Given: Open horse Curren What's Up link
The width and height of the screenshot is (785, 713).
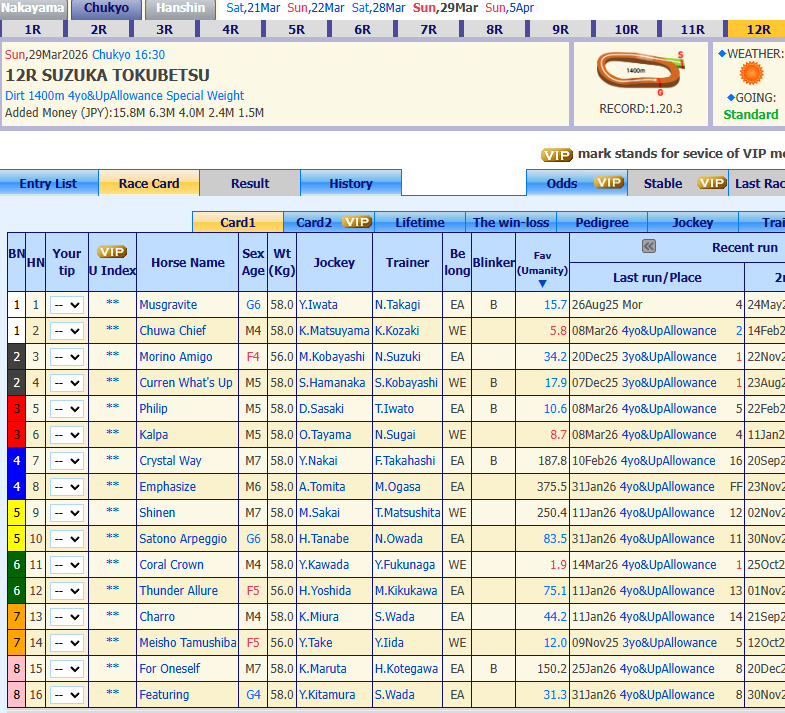Looking at the screenshot, I should pyautogui.click(x=186, y=383).
